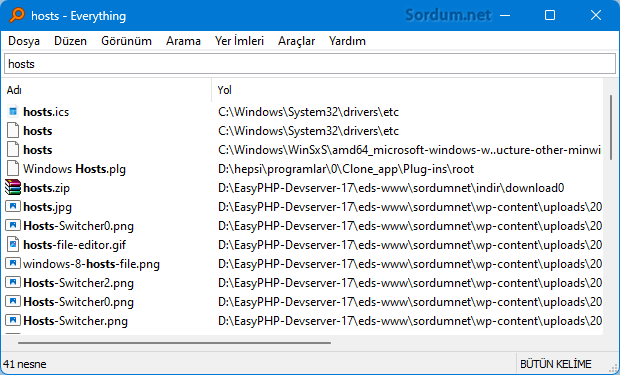Viewport: 620px width, 375px height.
Task: Select the hosts.ics file name
Action: click(x=46, y=112)
